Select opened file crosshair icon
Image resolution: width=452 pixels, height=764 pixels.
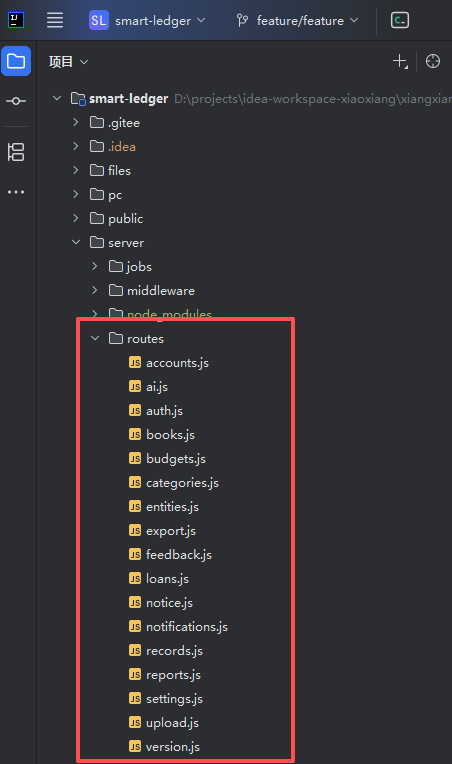[433, 61]
